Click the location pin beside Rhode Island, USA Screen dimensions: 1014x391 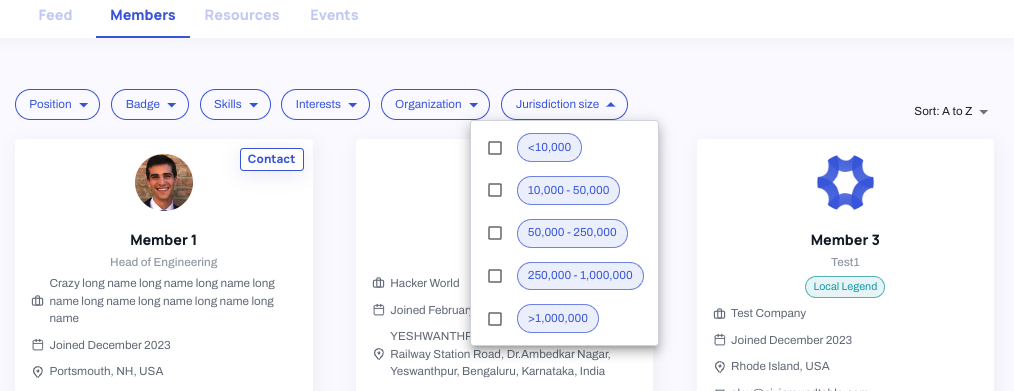point(719,366)
